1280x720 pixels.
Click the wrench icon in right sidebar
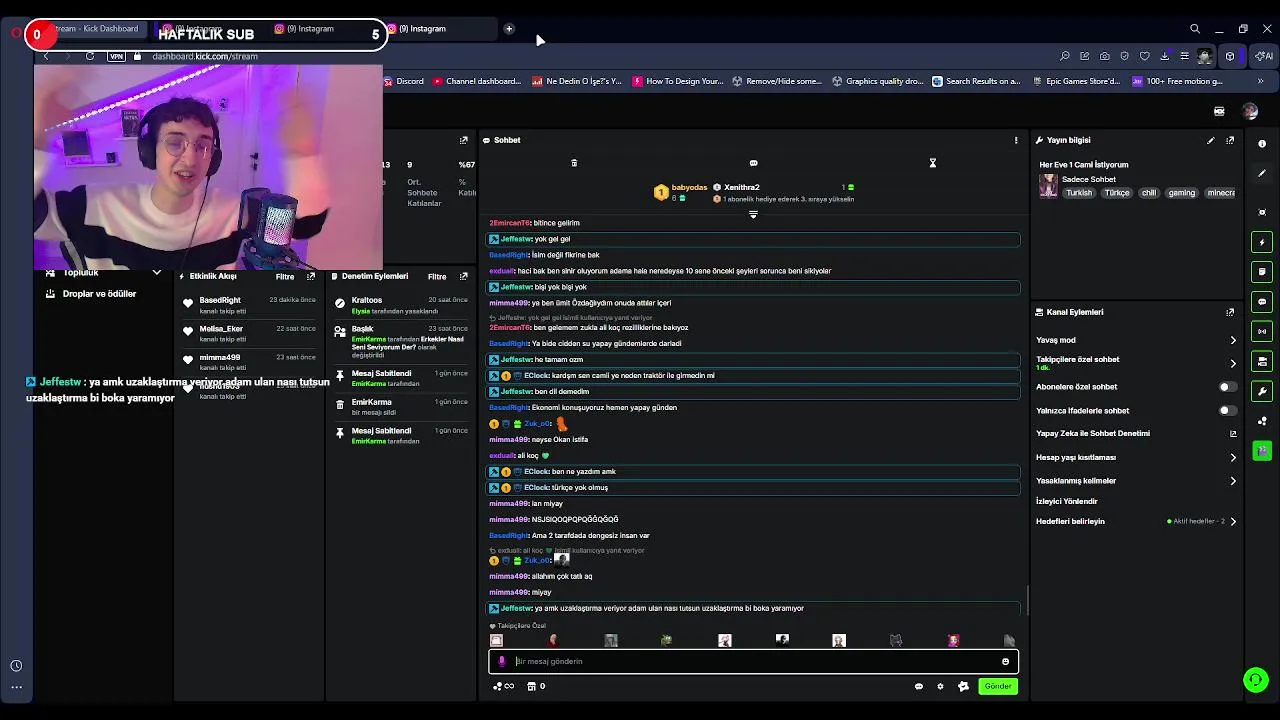pyautogui.click(x=1262, y=391)
